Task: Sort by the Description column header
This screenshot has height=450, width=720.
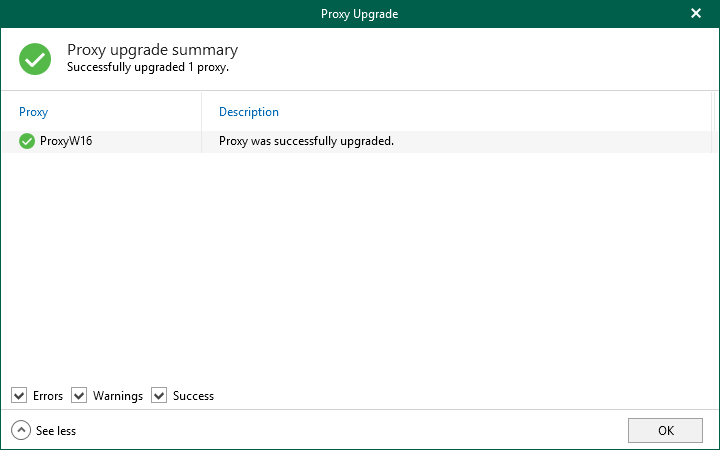Action: coord(249,112)
